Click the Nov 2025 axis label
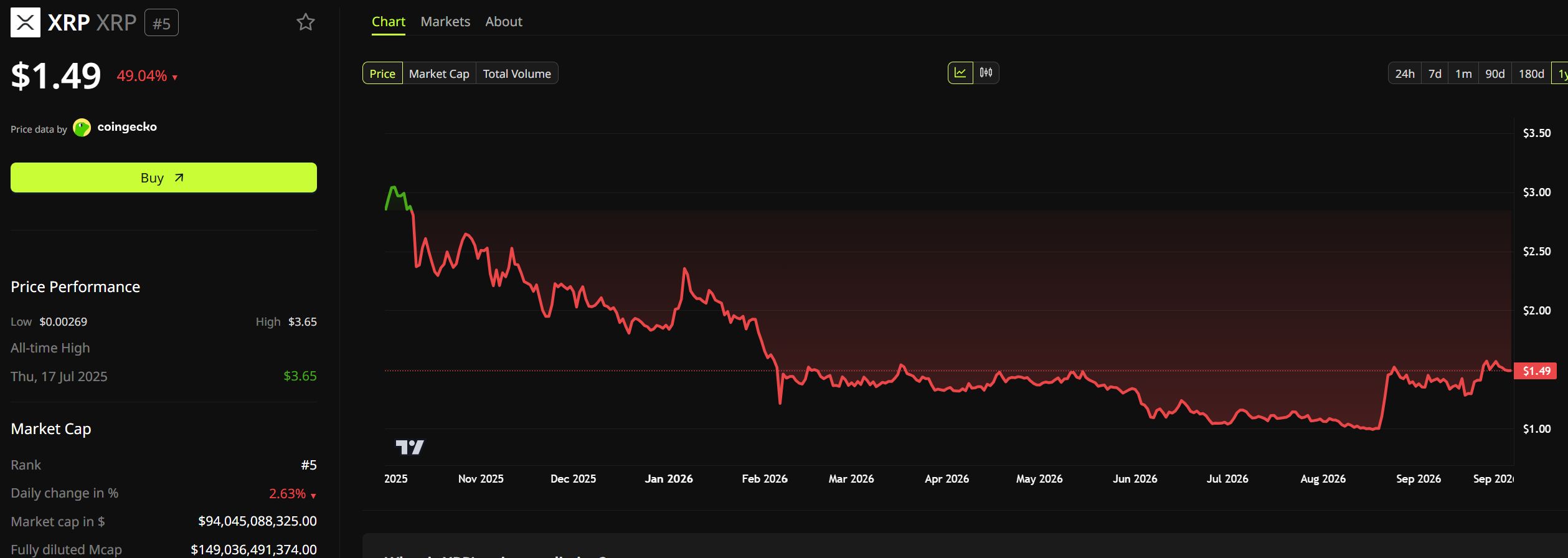 [481, 479]
